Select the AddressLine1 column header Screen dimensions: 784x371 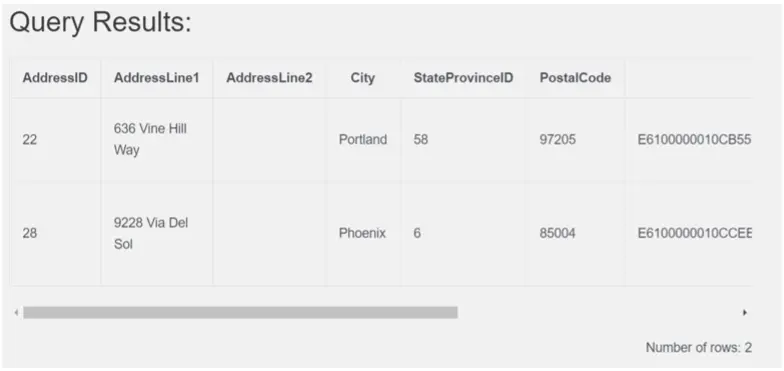coord(156,78)
